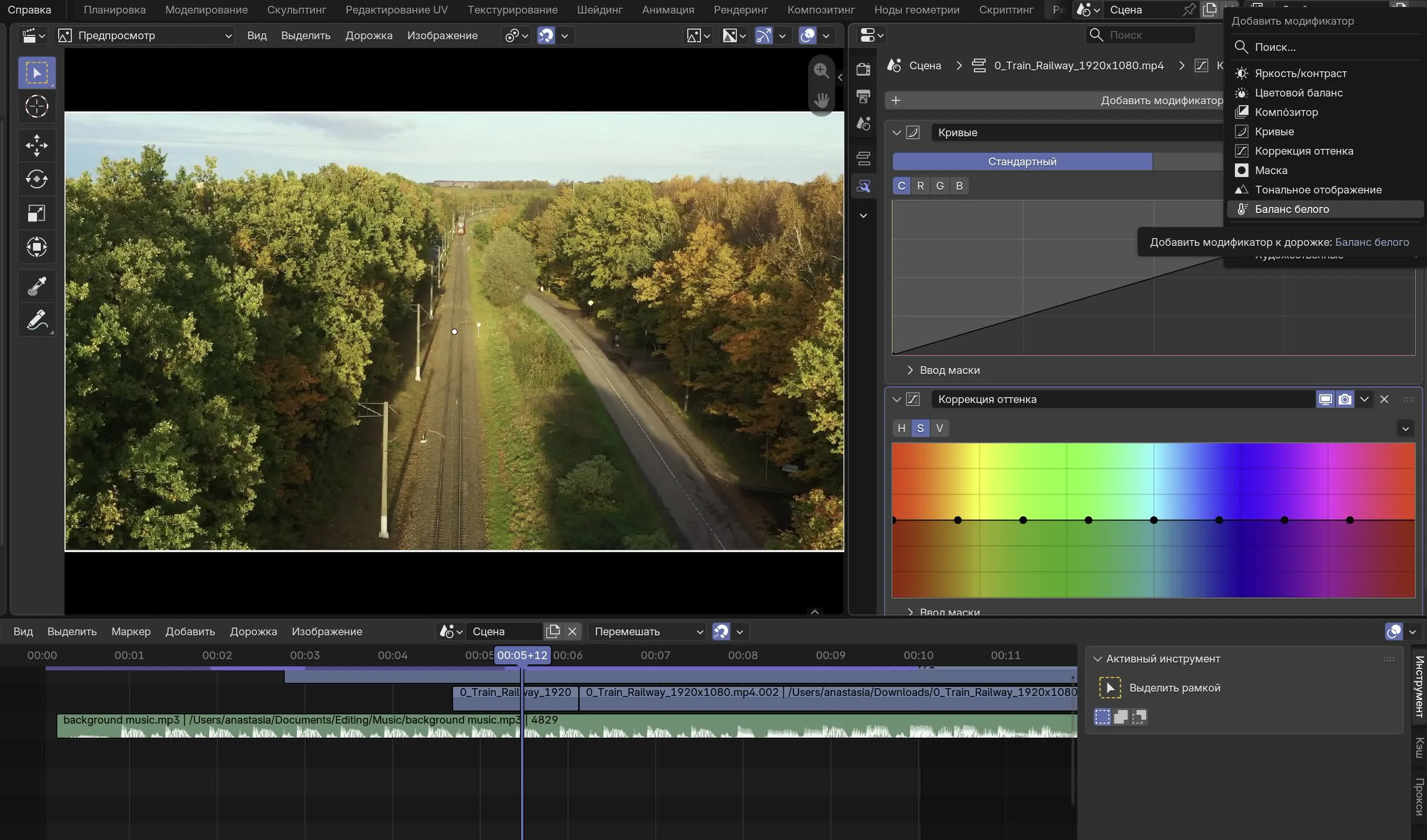Open the Маркер menu in timeline
Image resolution: width=1427 pixels, height=840 pixels.
(131, 631)
